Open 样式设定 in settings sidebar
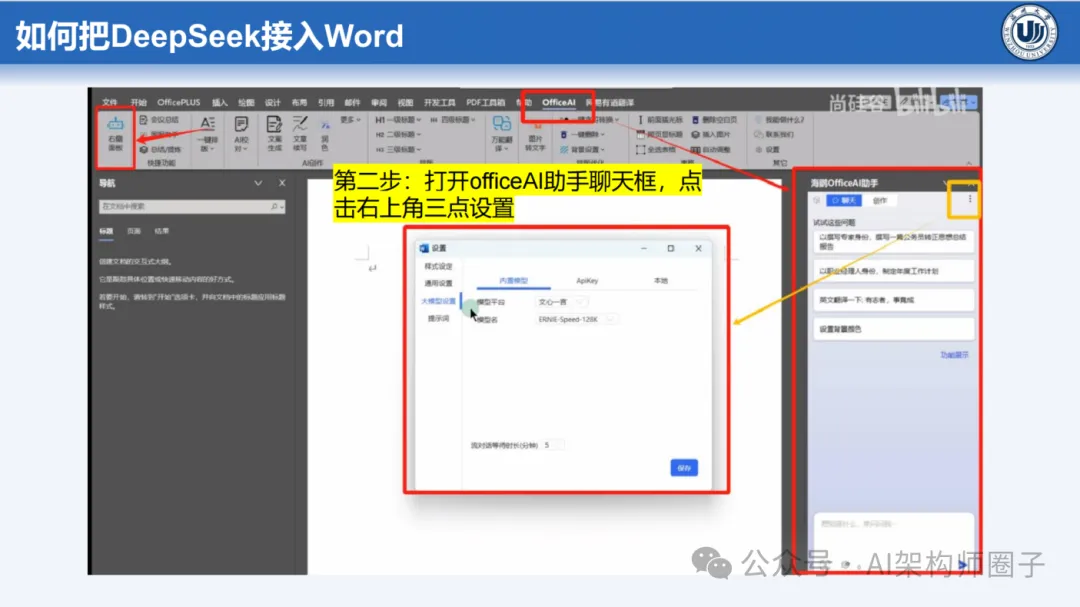Image resolution: width=1080 pixels, height=607 pixels. point(438,266)
